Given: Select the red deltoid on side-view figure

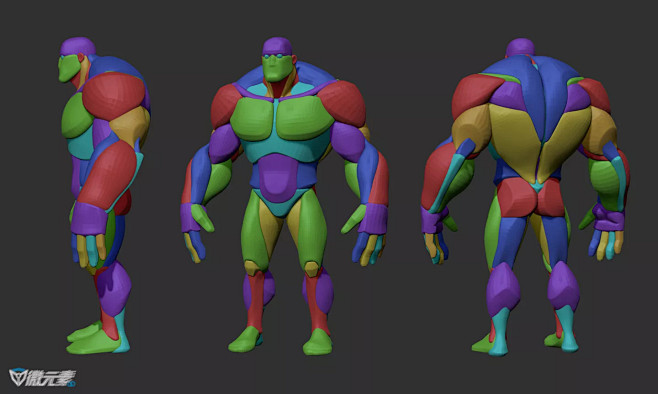Looking at the screenshot, I should click(x=114, y=96).
